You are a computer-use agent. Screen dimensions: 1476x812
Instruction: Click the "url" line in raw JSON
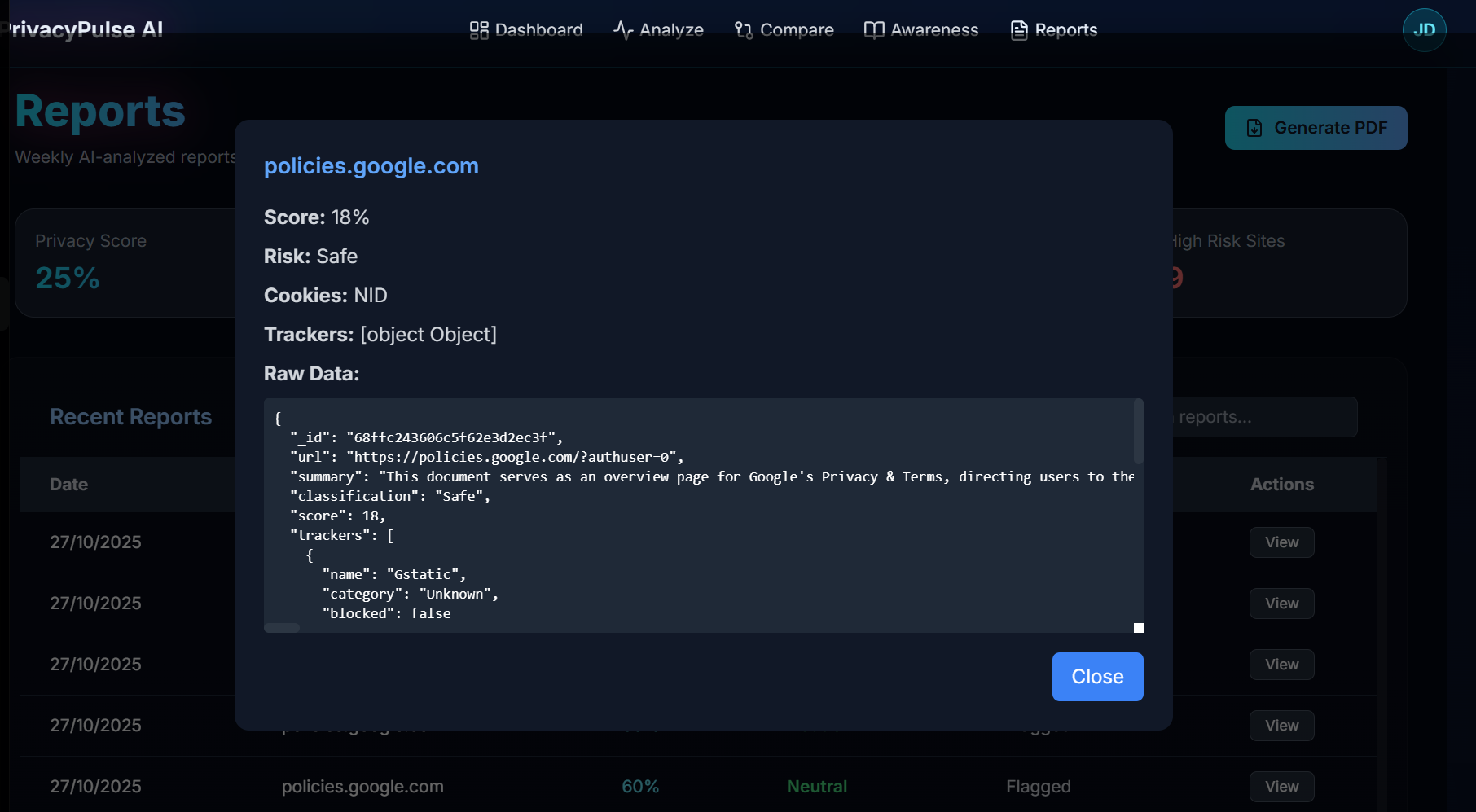(x=487, y=458)
